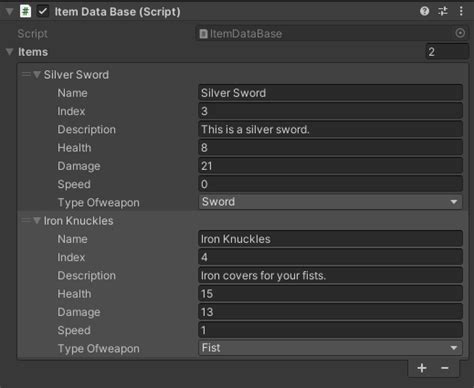Edit the Silver Sword Description field

point(330,129)
